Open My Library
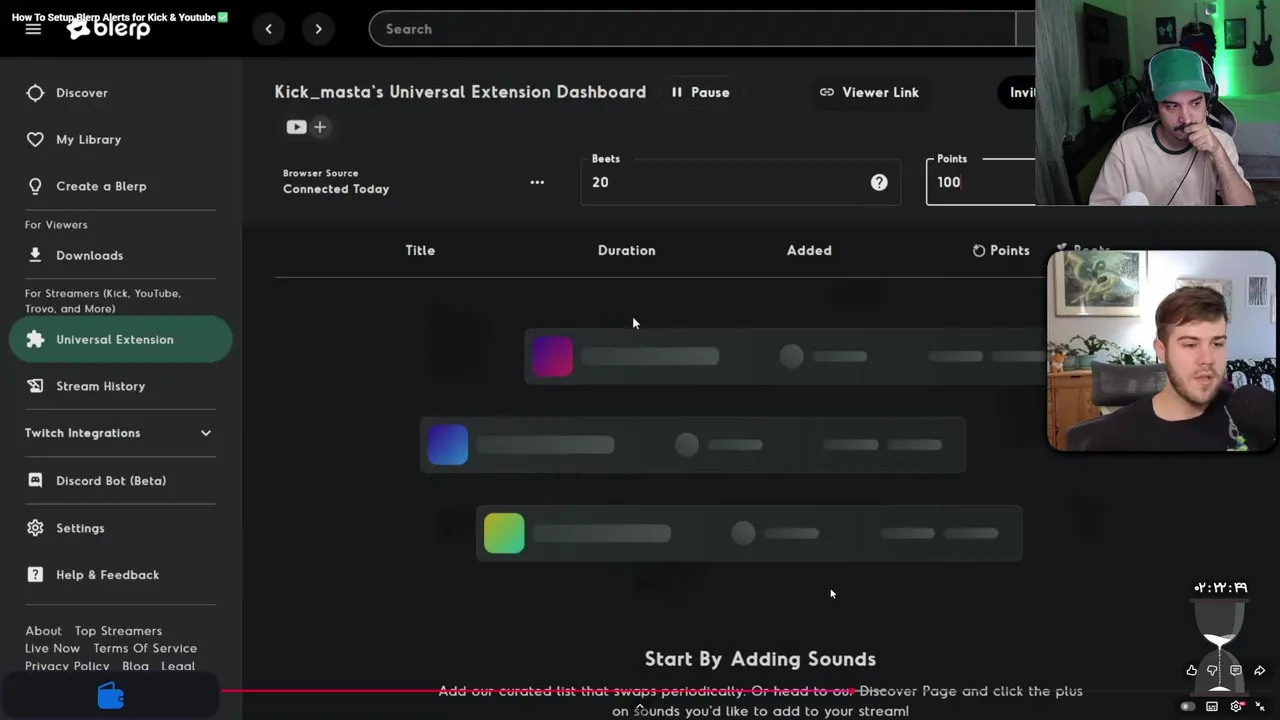1280x720 pixels. tap(88, 140)
